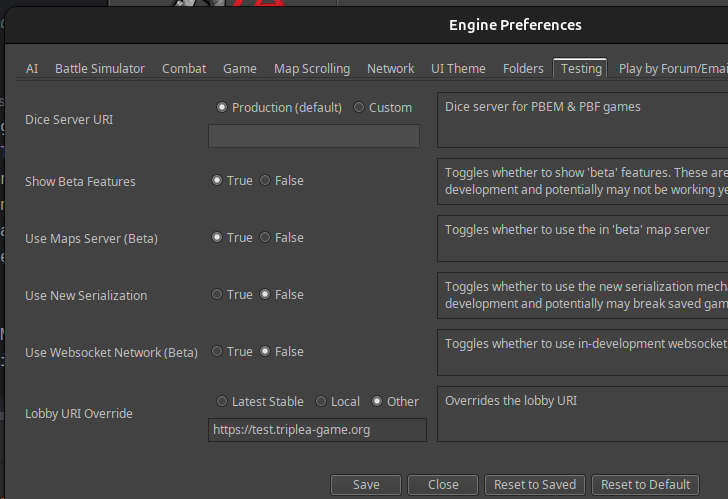This screenshot has height=499, width=728.
Task: Switch to Map Scrolling tab
Action: tap(312, 69)
